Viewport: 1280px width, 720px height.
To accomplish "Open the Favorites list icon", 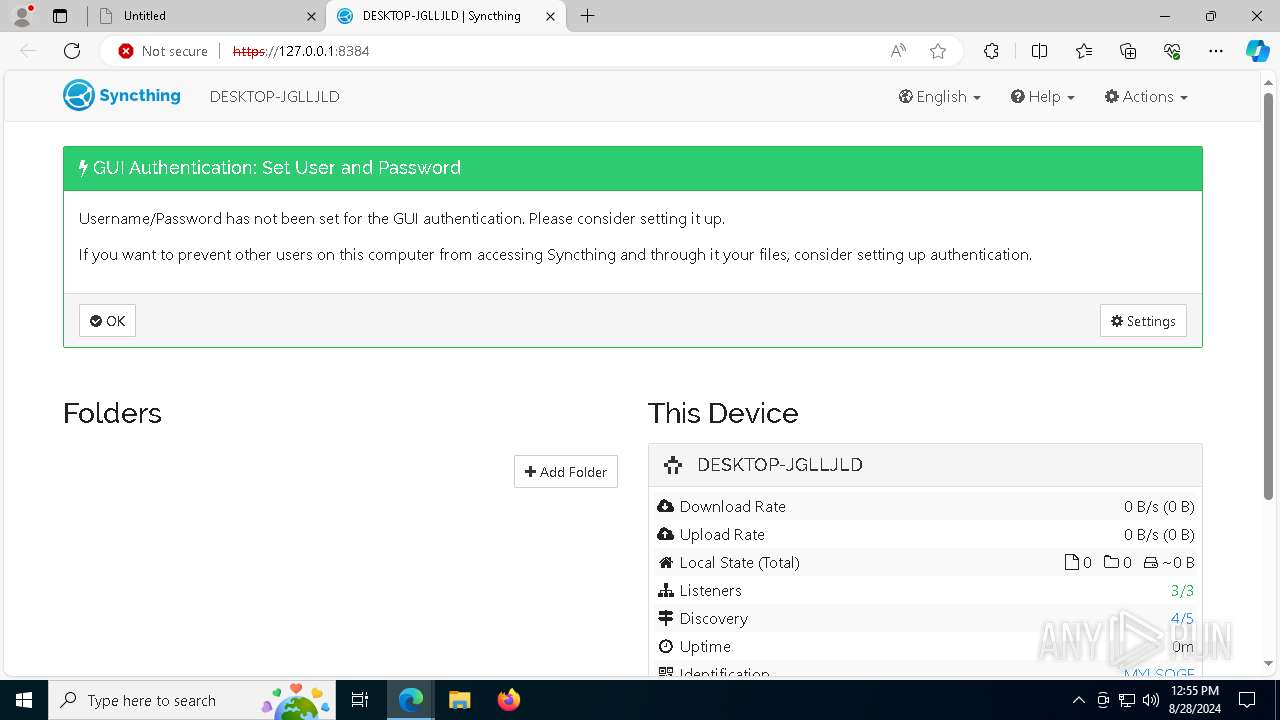I will (1084, 51).
